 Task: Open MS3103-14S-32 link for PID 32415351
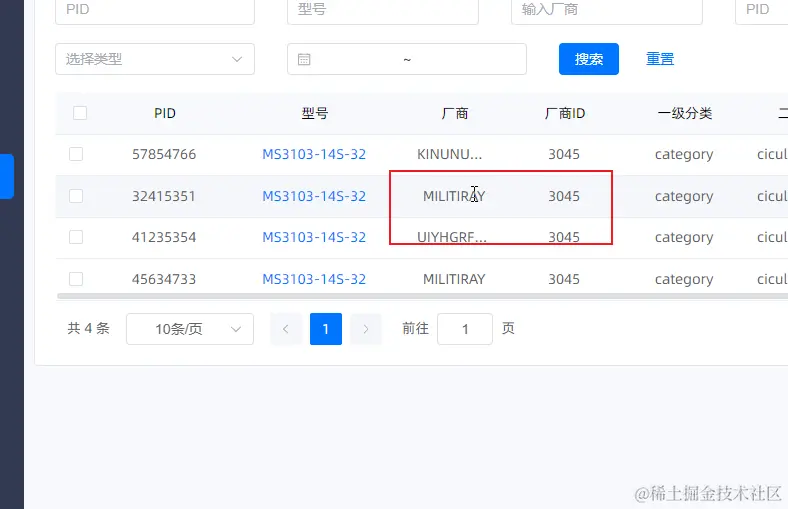tap(314, 196)
